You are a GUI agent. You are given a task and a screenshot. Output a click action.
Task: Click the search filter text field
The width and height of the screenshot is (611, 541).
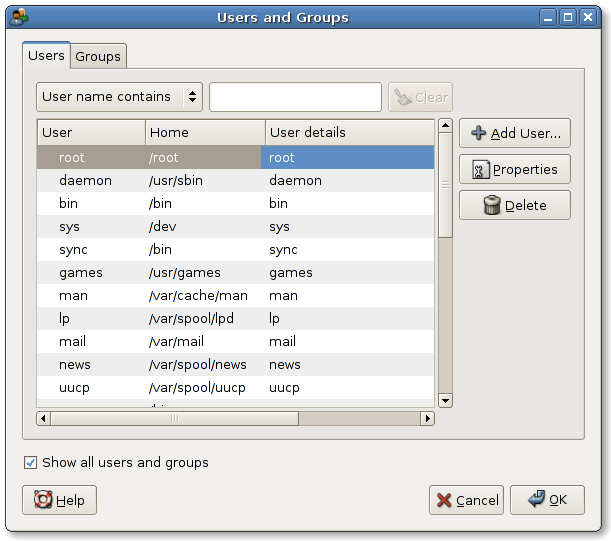point(295,97)
